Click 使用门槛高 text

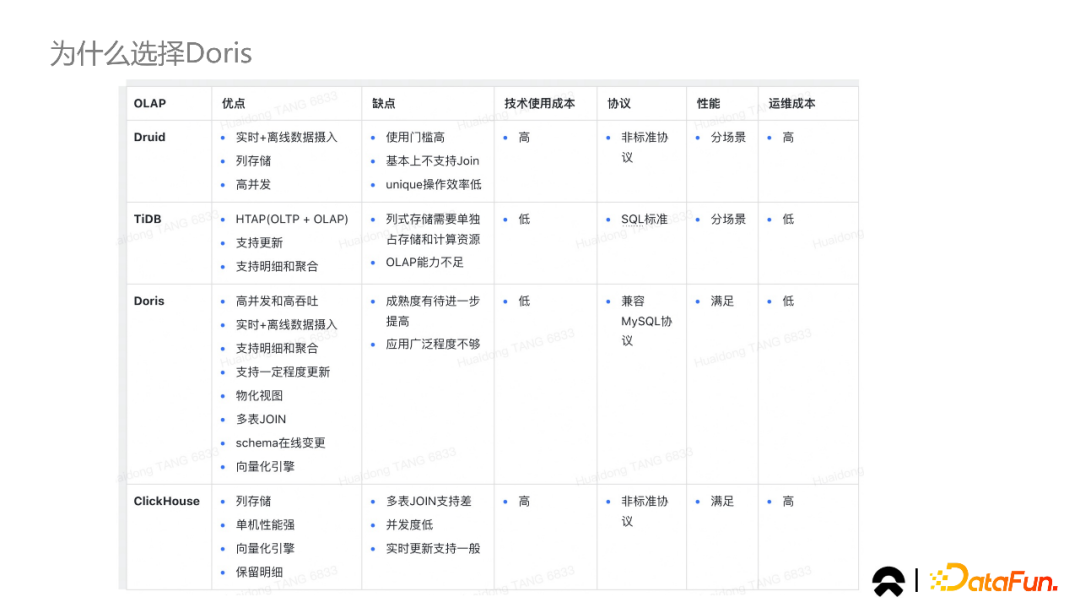coord(415,137)
